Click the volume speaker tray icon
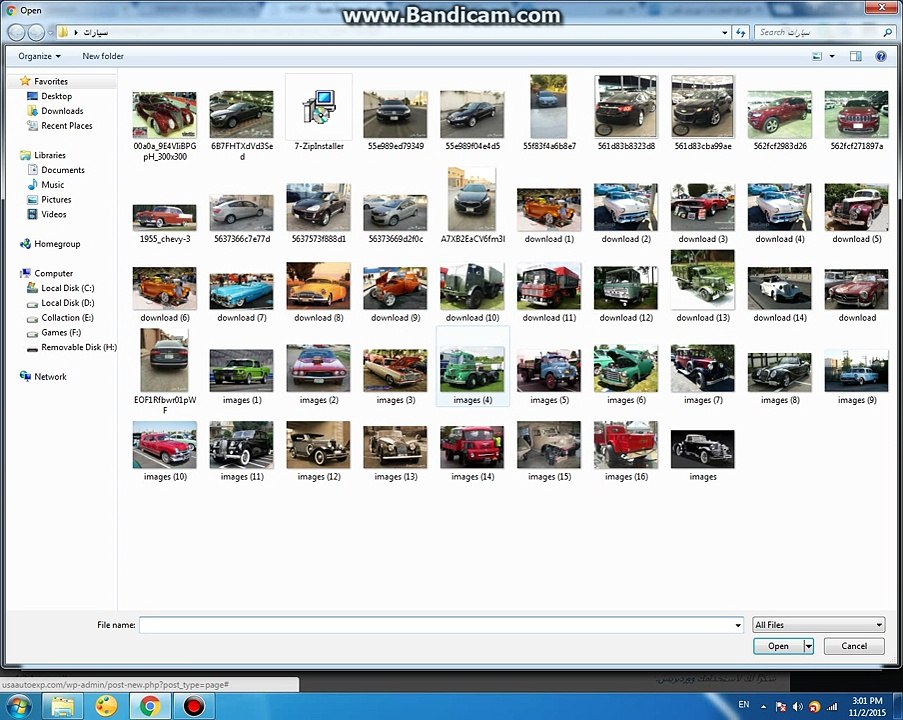The image size is (903, 720). pos(798,706)
